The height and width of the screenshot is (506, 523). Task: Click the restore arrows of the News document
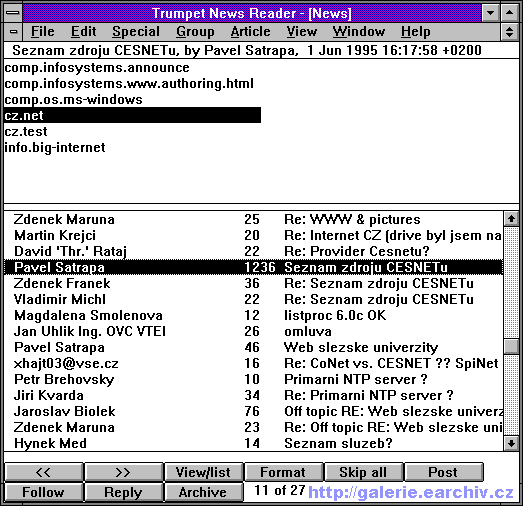pyautogui.click(x=509, y=32)
